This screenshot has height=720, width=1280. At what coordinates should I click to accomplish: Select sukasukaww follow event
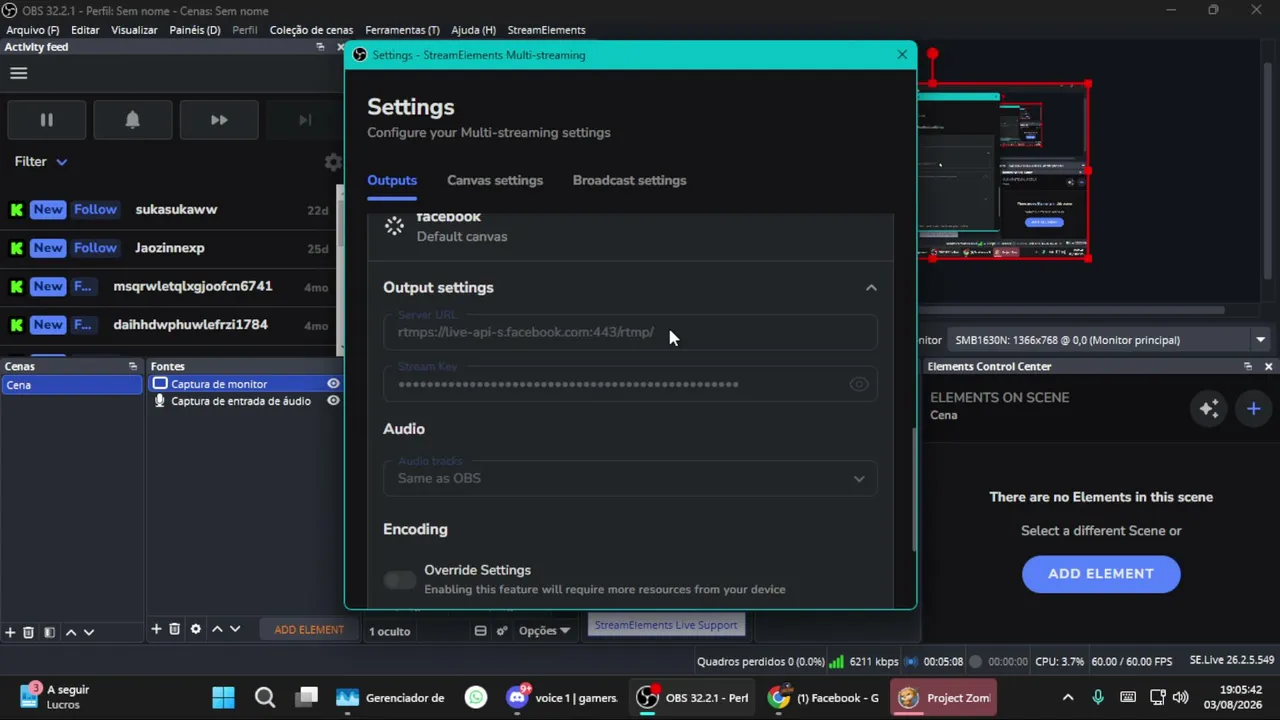[x=170, y=210]
